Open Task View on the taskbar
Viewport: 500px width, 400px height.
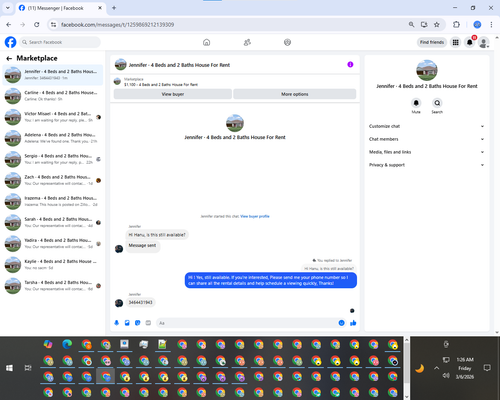28,368
